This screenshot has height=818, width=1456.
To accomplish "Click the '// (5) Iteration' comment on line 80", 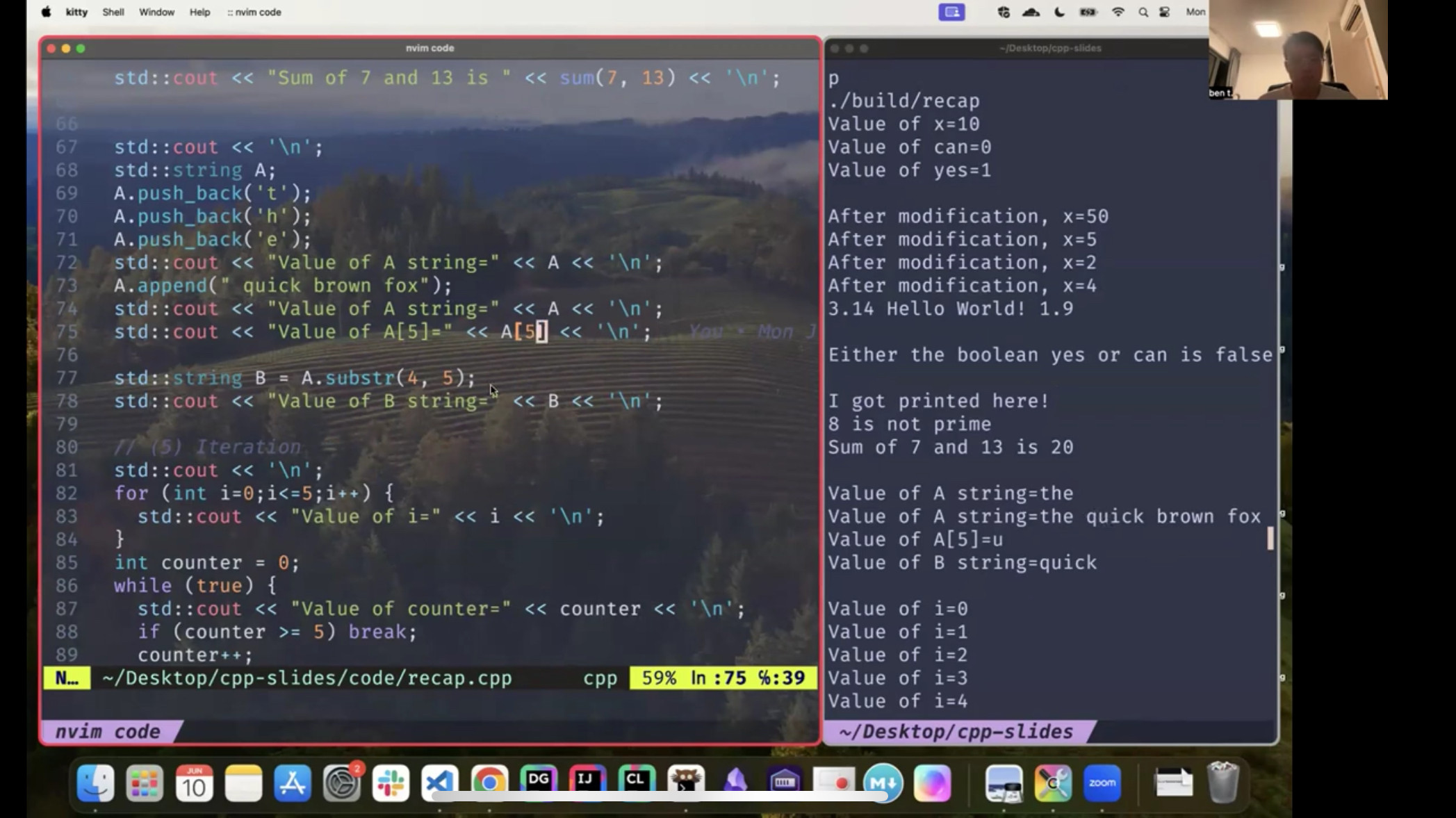I will 207,448.
